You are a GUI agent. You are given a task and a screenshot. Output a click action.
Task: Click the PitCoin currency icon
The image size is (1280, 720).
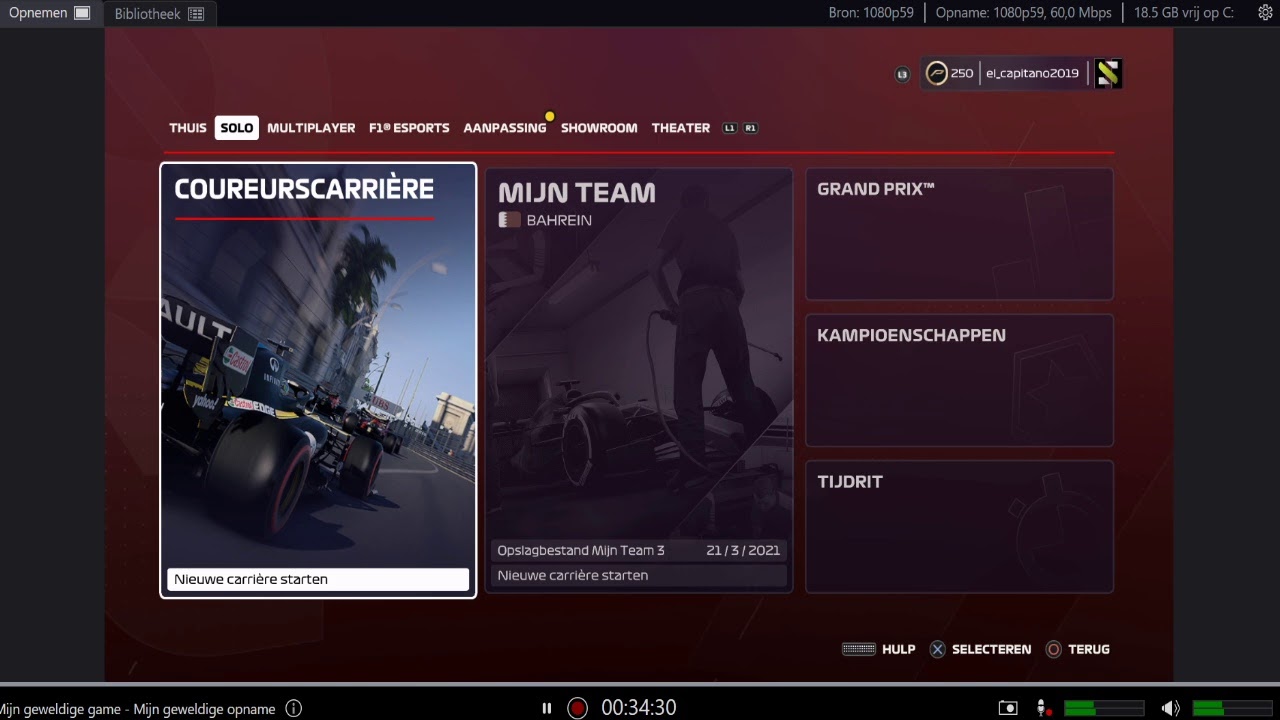pyautogui.click(x=936, y=74)
